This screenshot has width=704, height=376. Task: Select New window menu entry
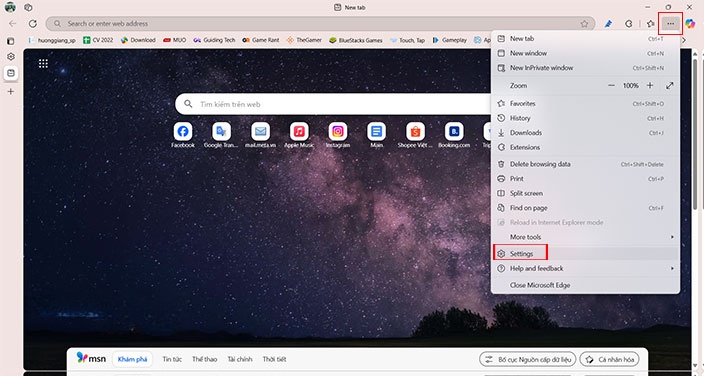(585, 53)
